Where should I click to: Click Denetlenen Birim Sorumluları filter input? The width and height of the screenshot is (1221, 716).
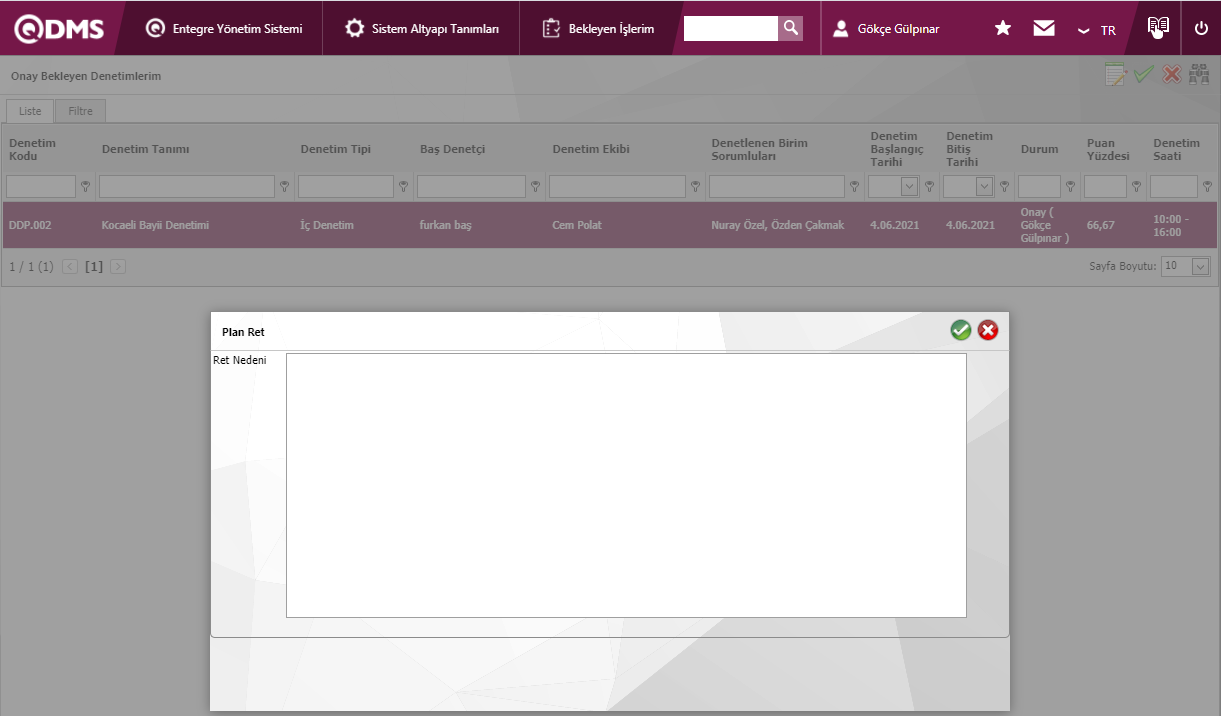coord(777,186)
